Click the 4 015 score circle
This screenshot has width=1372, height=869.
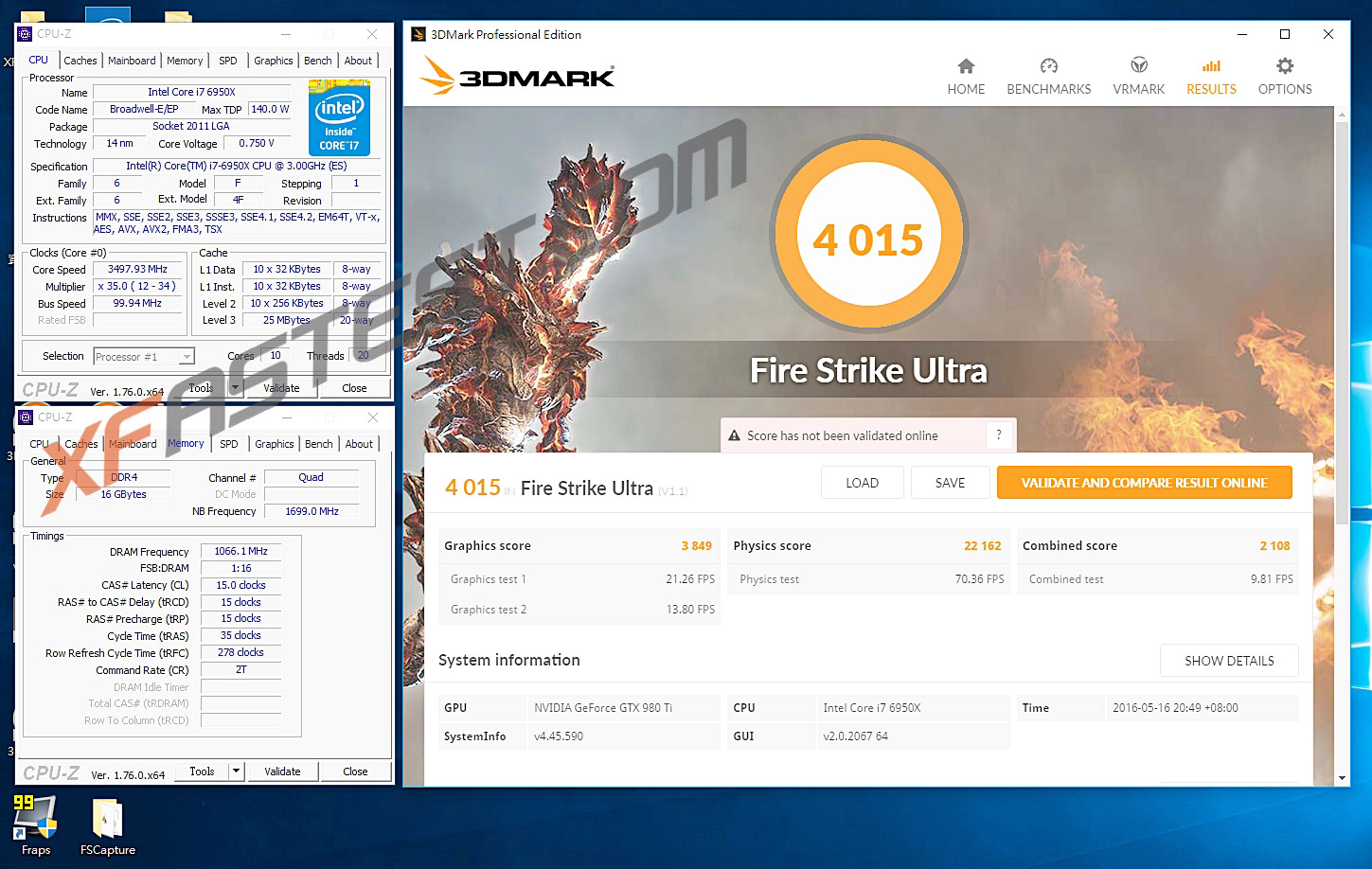click(x=868, y=235)
